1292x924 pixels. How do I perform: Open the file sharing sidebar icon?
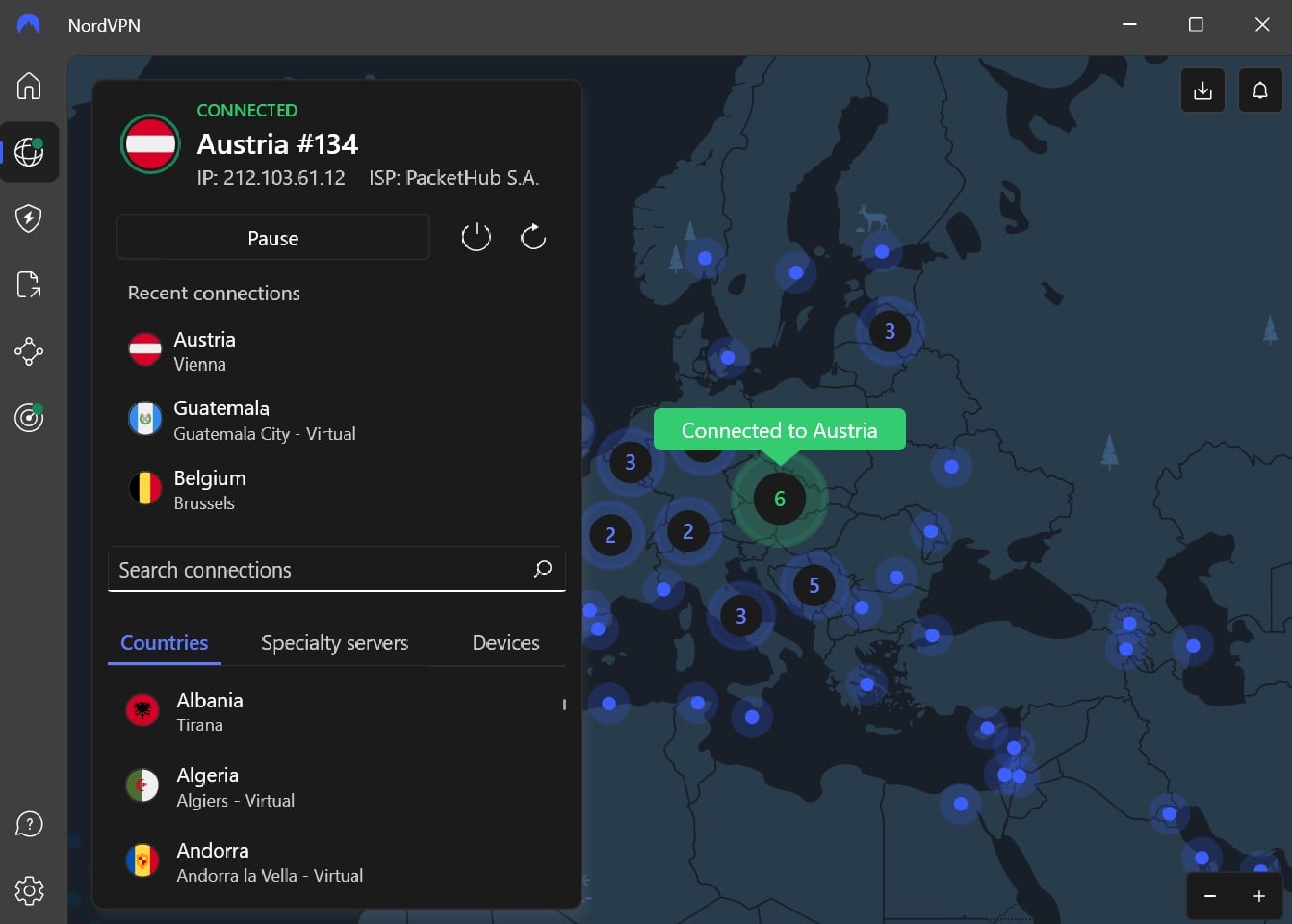point(29,285)
